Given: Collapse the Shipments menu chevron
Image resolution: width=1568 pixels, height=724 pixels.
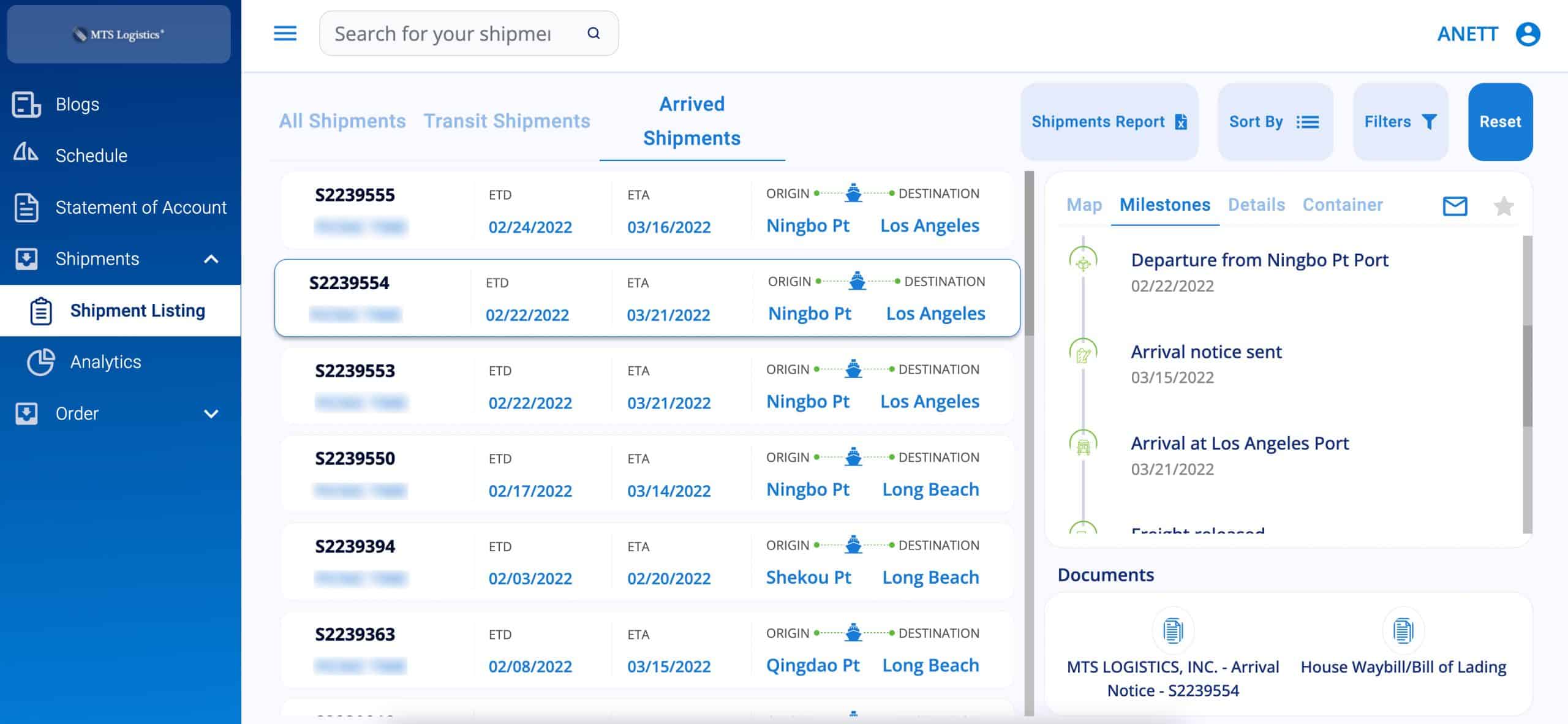Looking at the screenshot, I should click(211, 258).
